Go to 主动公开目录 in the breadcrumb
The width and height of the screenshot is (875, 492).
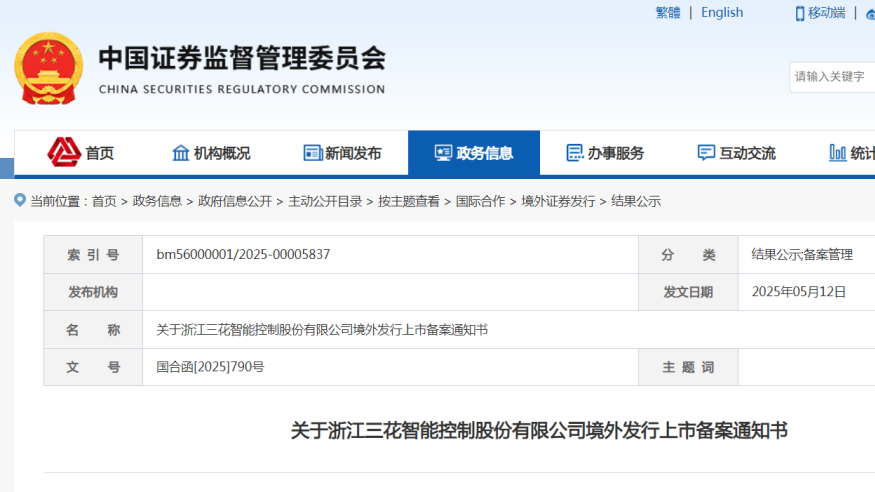tap(325, 201)
